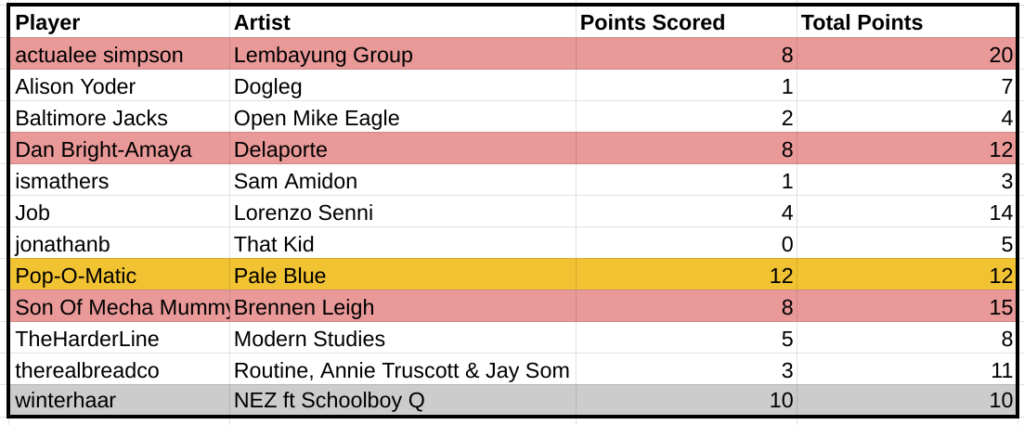This screenshot has width=1024, height=425.
Task: Select the Lorenzo Senni cell
Action: [x=303, y=213]
